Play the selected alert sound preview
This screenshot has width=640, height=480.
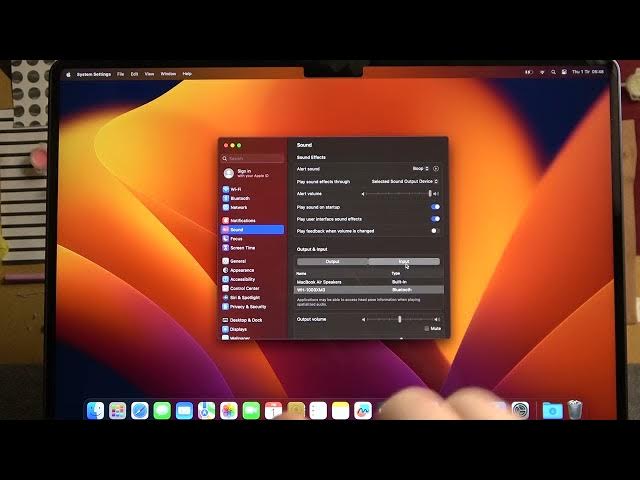[x=436, y=169]
